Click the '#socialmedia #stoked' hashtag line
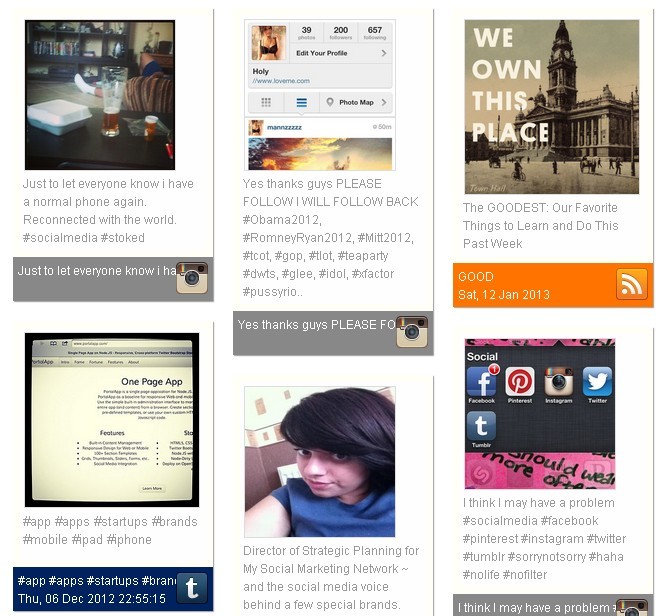This screenshot has height=616, width=664. click(83, 238)
